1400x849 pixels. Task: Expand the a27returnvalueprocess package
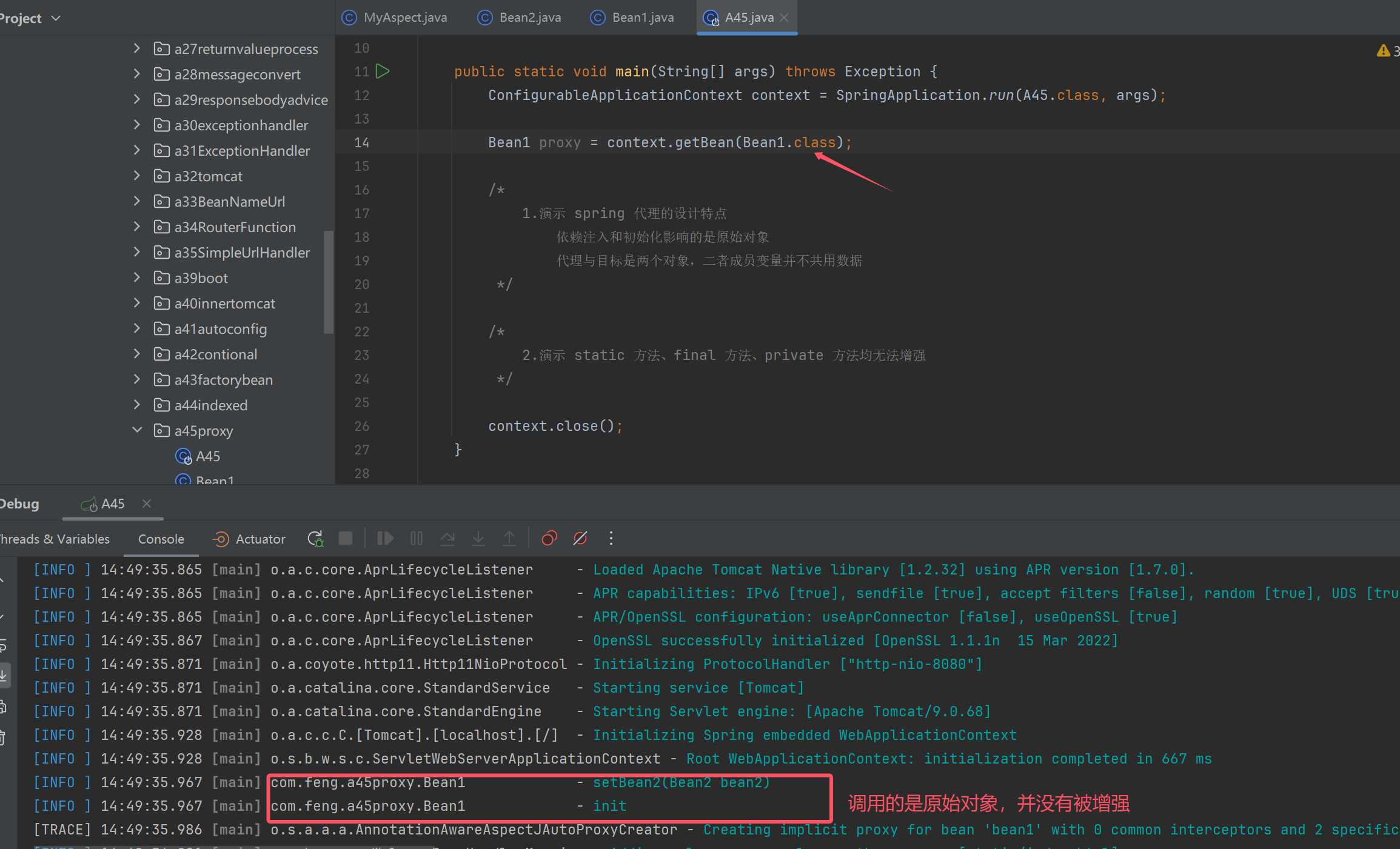(x=137, y=48)
